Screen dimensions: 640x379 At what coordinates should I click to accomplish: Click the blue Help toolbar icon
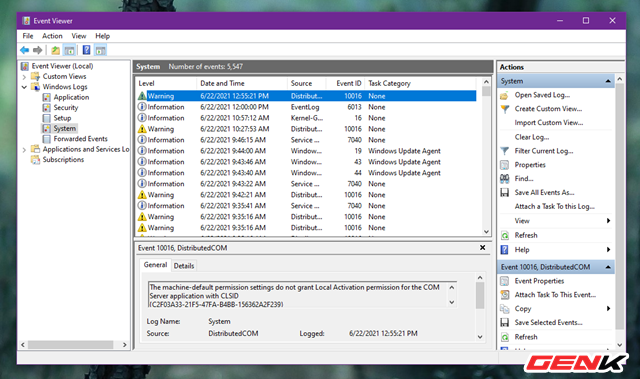pos(87,50)
